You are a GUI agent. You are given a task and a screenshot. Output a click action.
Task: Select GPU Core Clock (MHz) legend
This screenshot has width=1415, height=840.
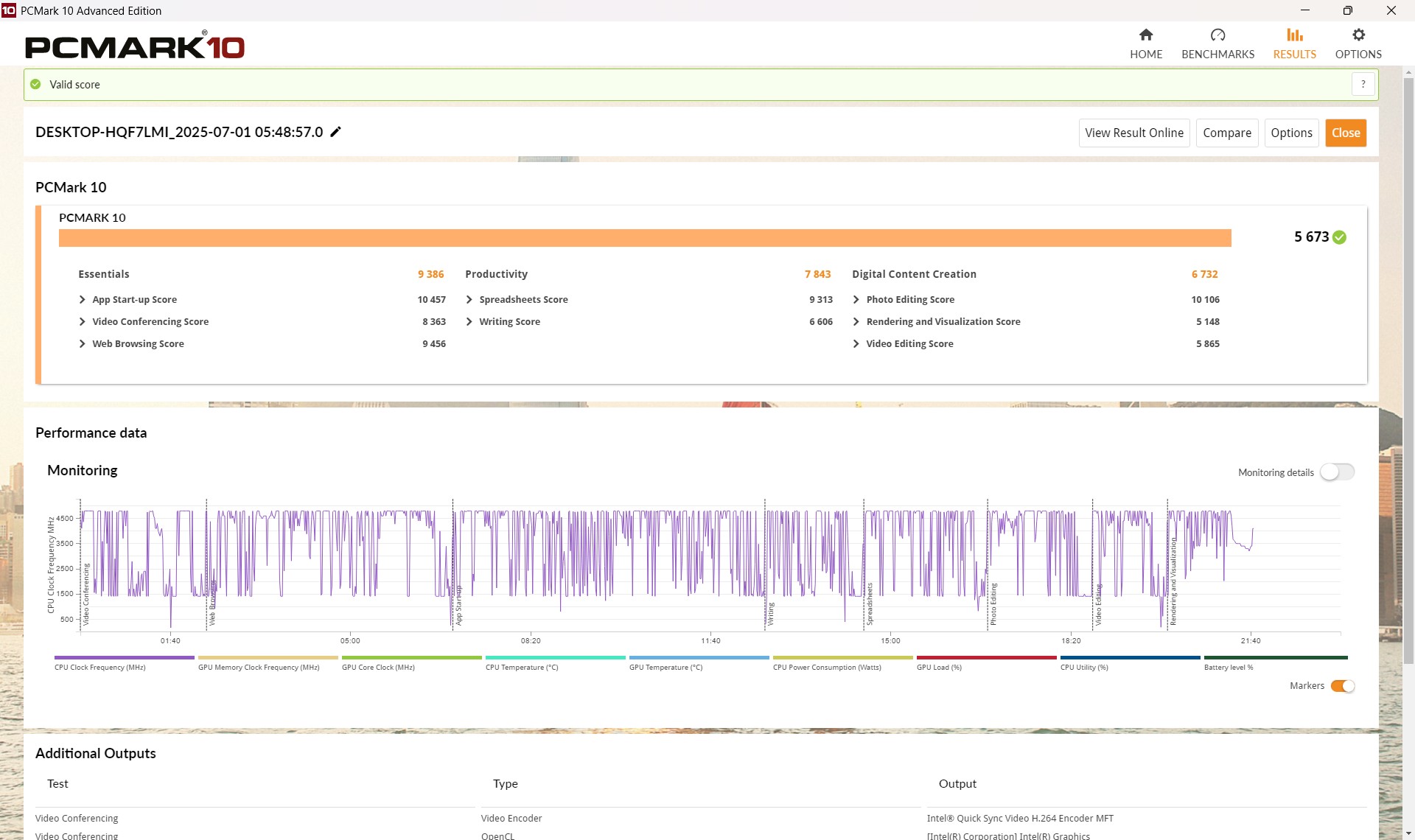click(x=411, y=664)
